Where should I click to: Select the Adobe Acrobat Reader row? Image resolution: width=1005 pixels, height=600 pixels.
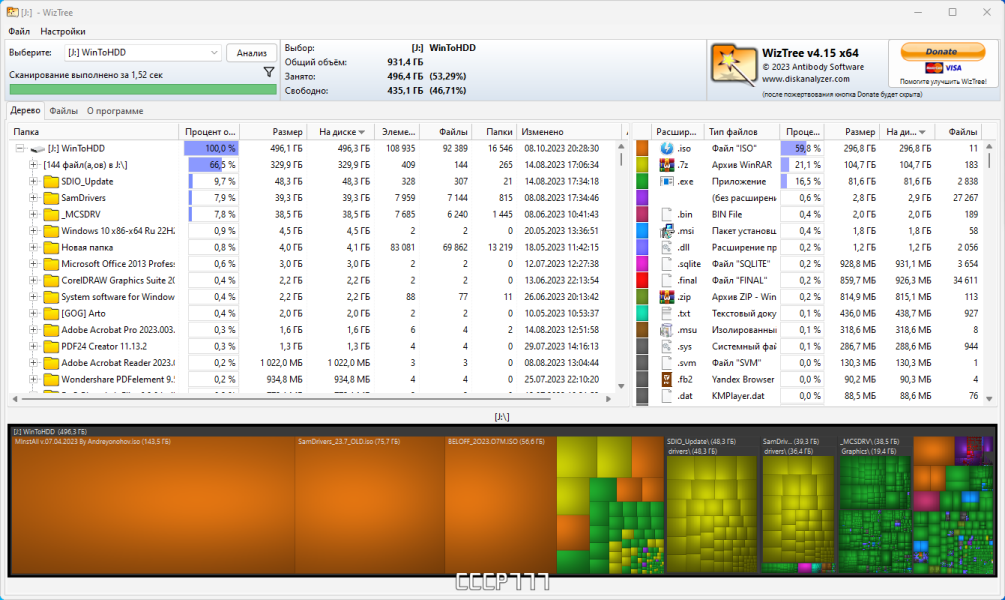coord(314,363)
